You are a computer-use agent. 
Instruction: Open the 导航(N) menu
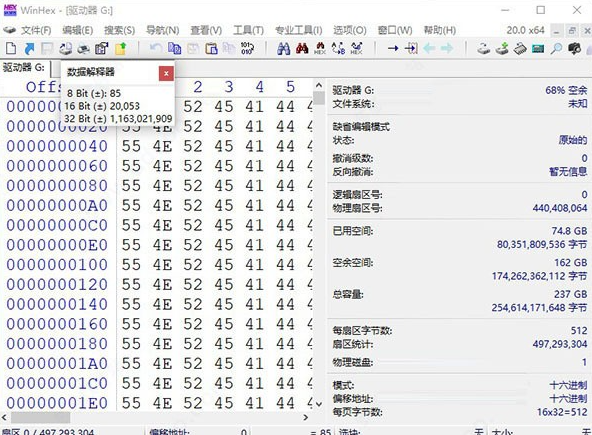[162, 30]
